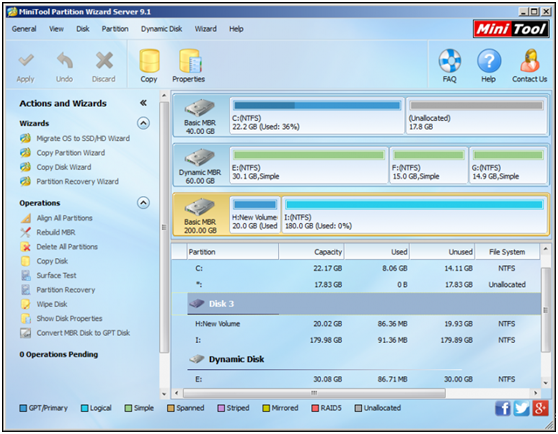Launch Partition Recovery Wizard
Image resolution: width=558 pixels, height=434 pixels.
77,181
